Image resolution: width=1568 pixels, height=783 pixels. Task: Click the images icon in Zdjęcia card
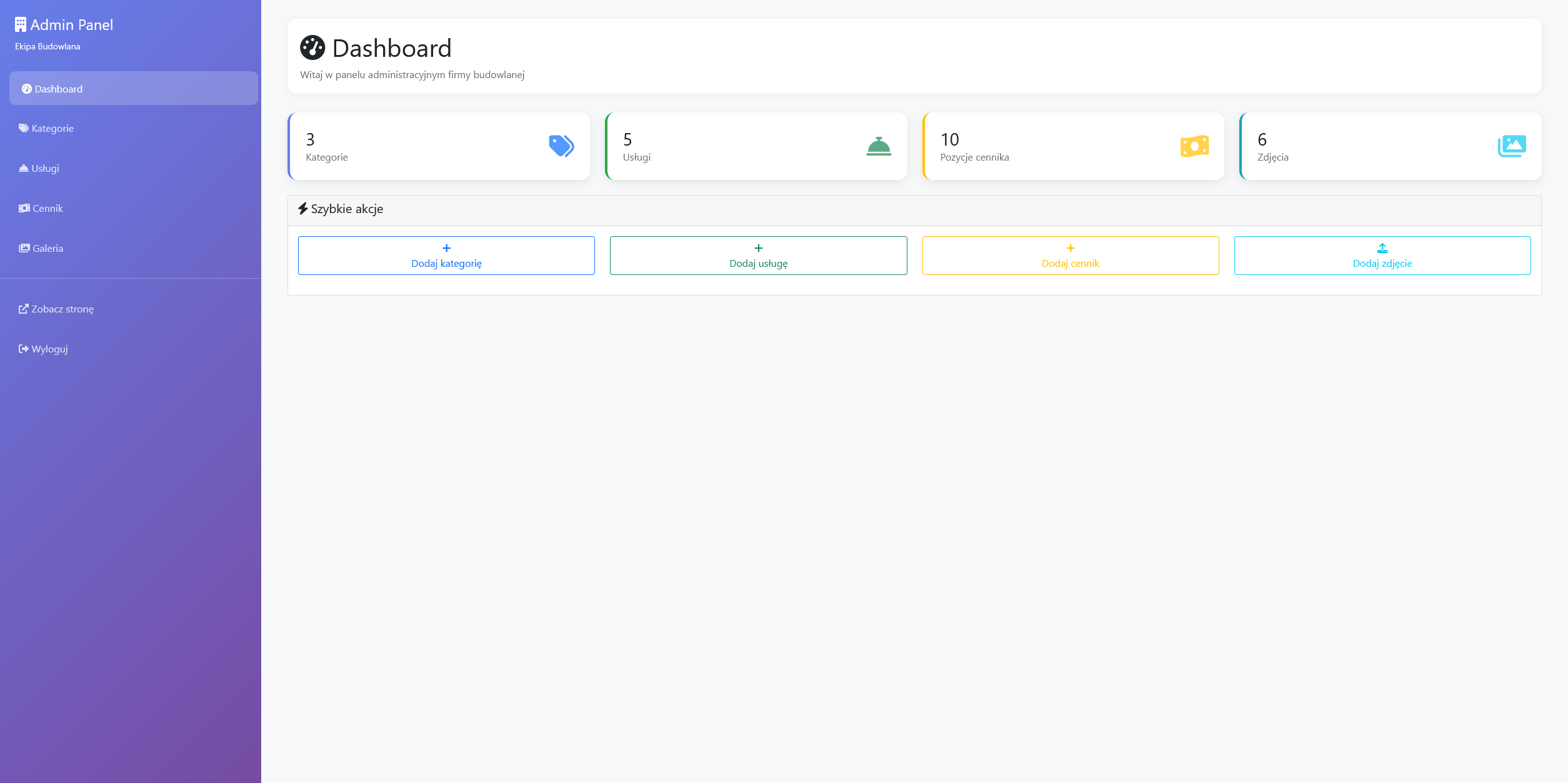(x=1512, y=146)
